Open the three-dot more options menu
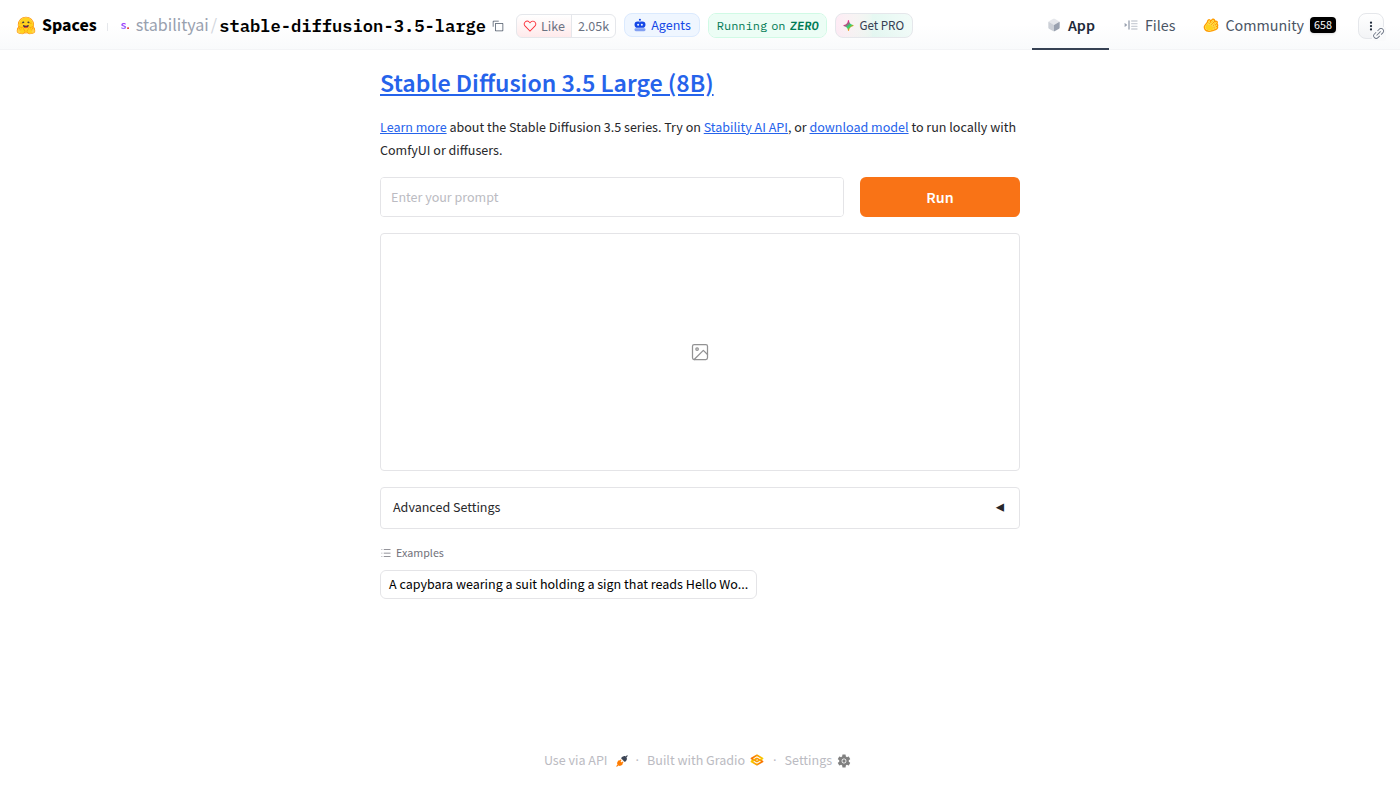This screenshot has width=1400, height=787. [1371, 26]
